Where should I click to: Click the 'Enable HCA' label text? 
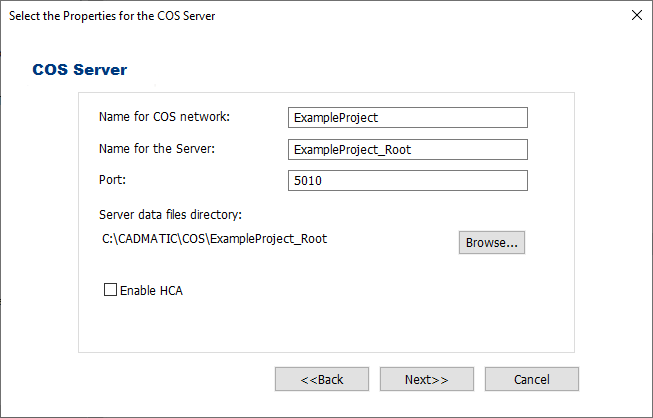(x=151, y=291)
